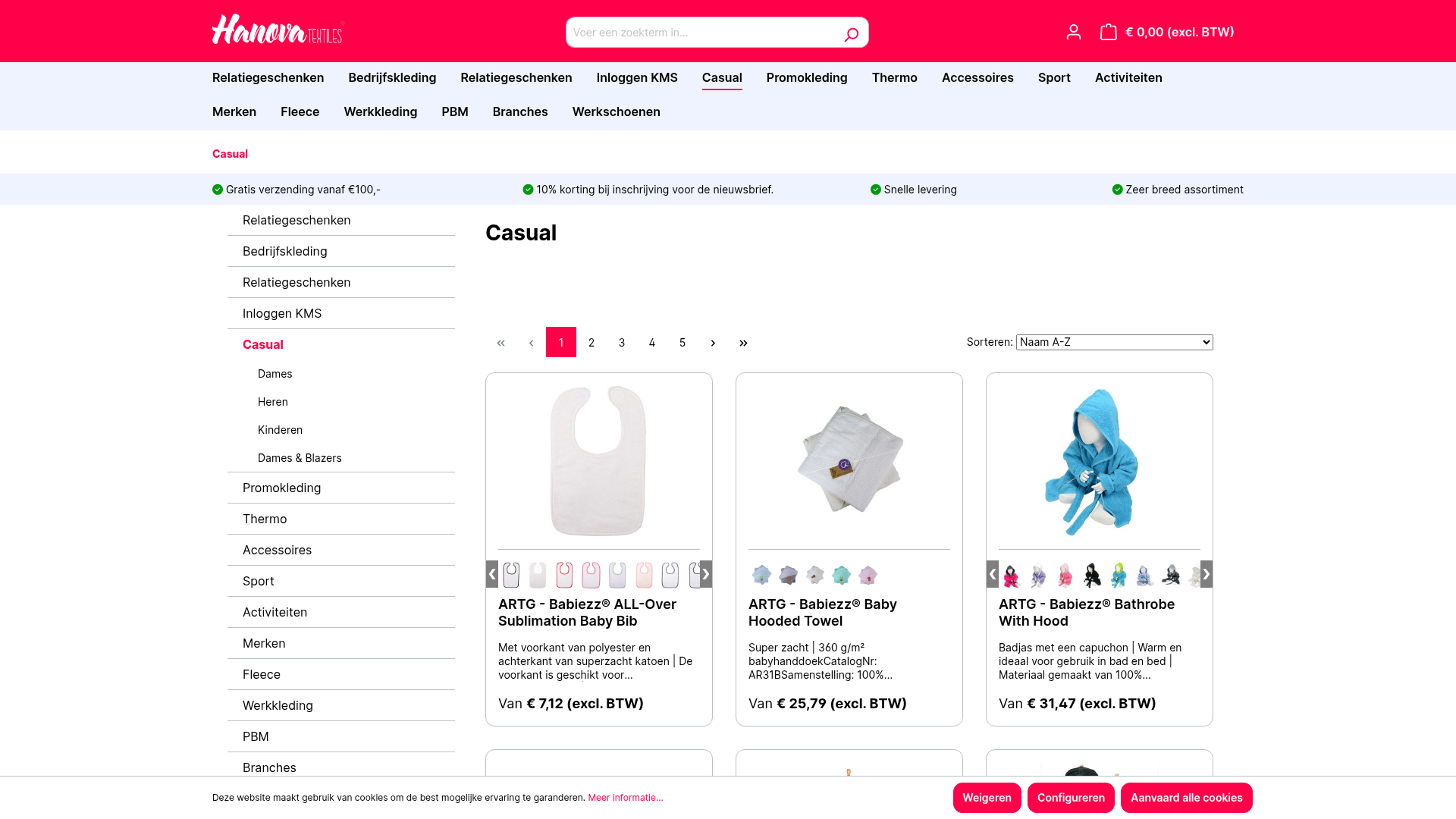Open Babiezz Baby Hooded Towel title
Image resolution: width=1456 pixels, height=819 pixels.
pos(823,613)
